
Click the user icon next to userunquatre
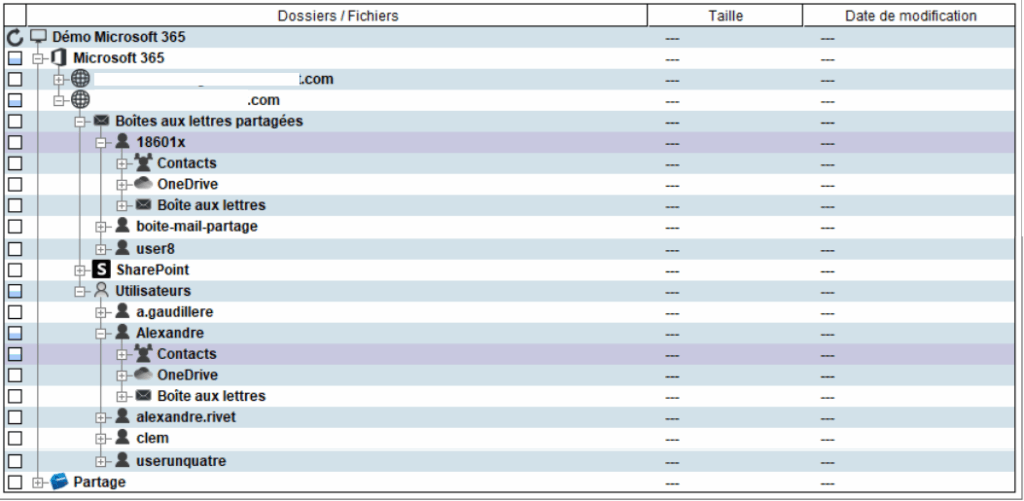122,460
